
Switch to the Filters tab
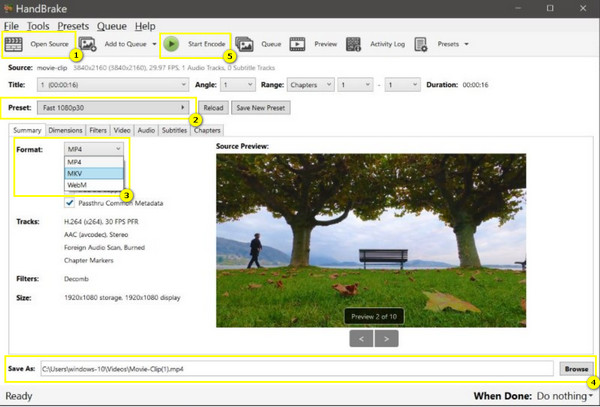coord(98,130)
